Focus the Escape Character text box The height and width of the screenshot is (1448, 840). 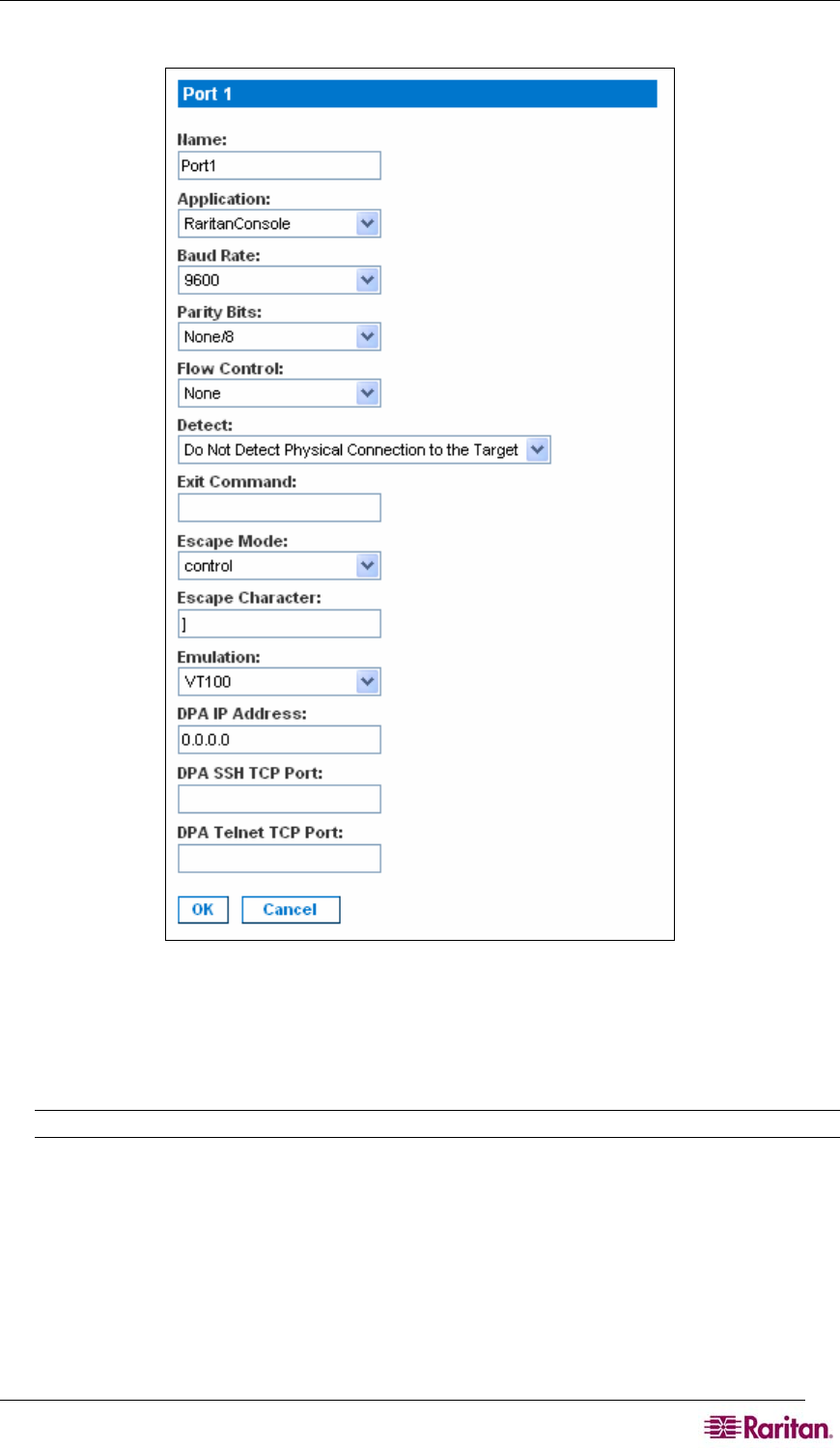[279, 624]
